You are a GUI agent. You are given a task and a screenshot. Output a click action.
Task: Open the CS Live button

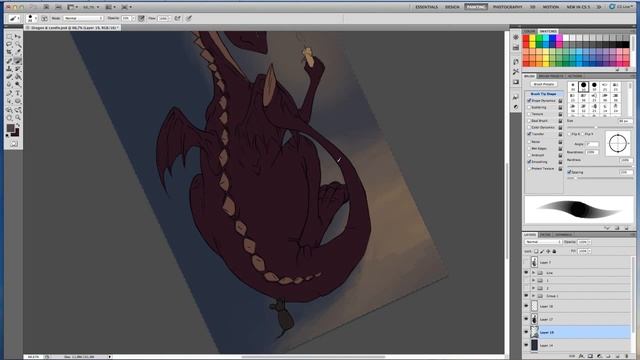(x=622, y=7)
